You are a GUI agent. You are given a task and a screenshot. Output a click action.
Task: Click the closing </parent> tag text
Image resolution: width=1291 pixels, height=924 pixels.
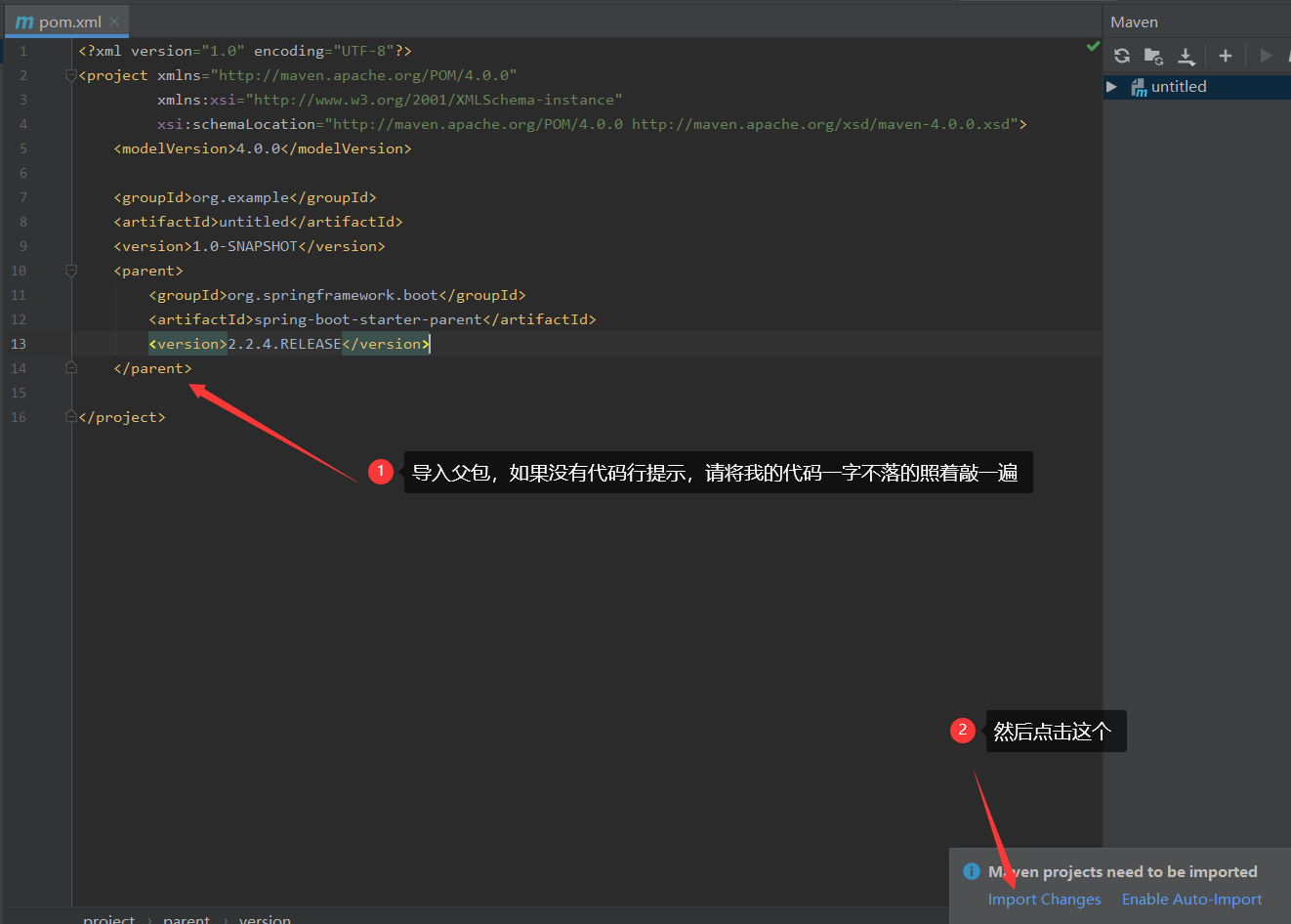pyautogui.click(x=152, y=368)
